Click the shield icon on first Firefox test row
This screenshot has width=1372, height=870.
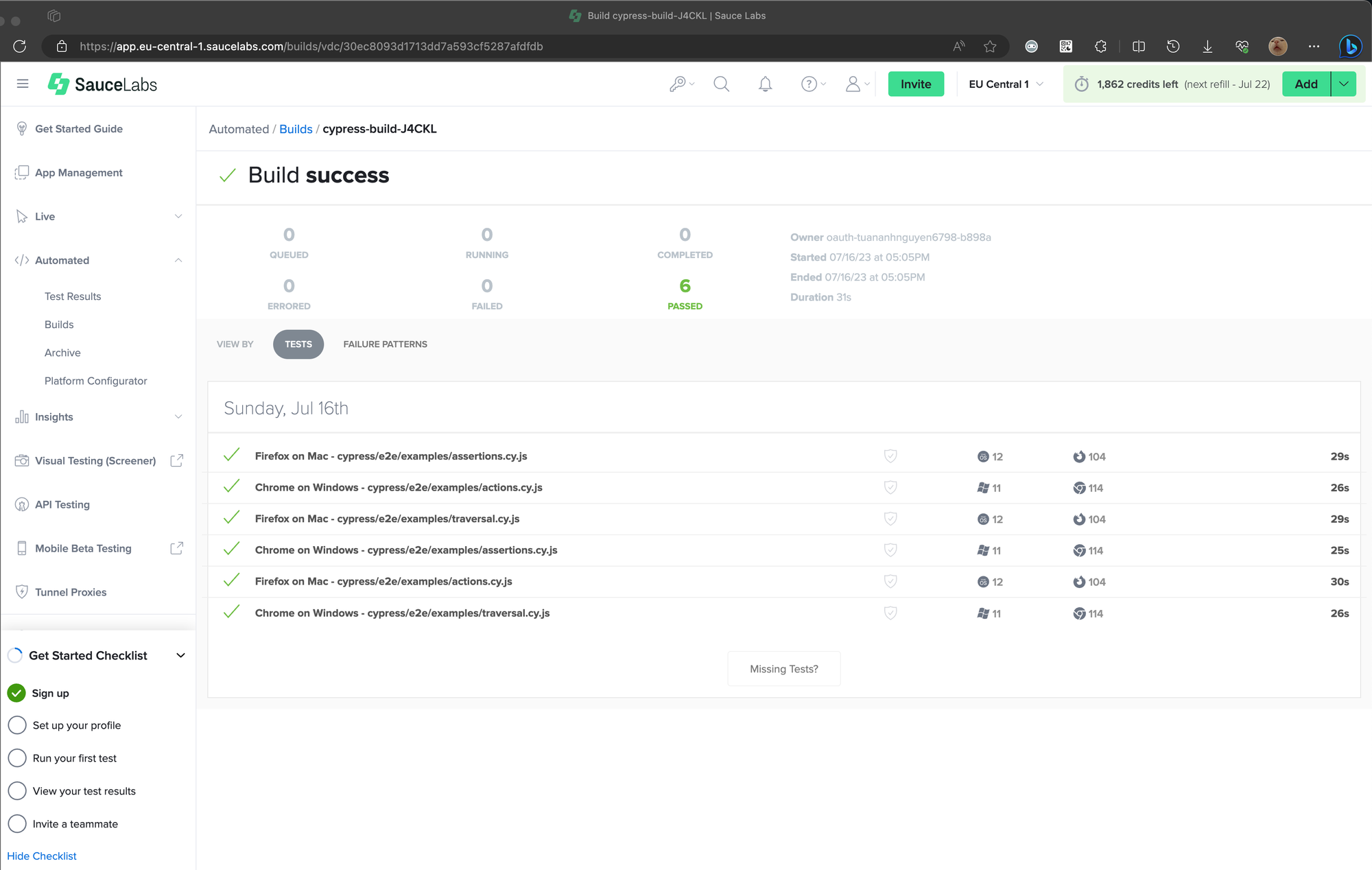890,456
